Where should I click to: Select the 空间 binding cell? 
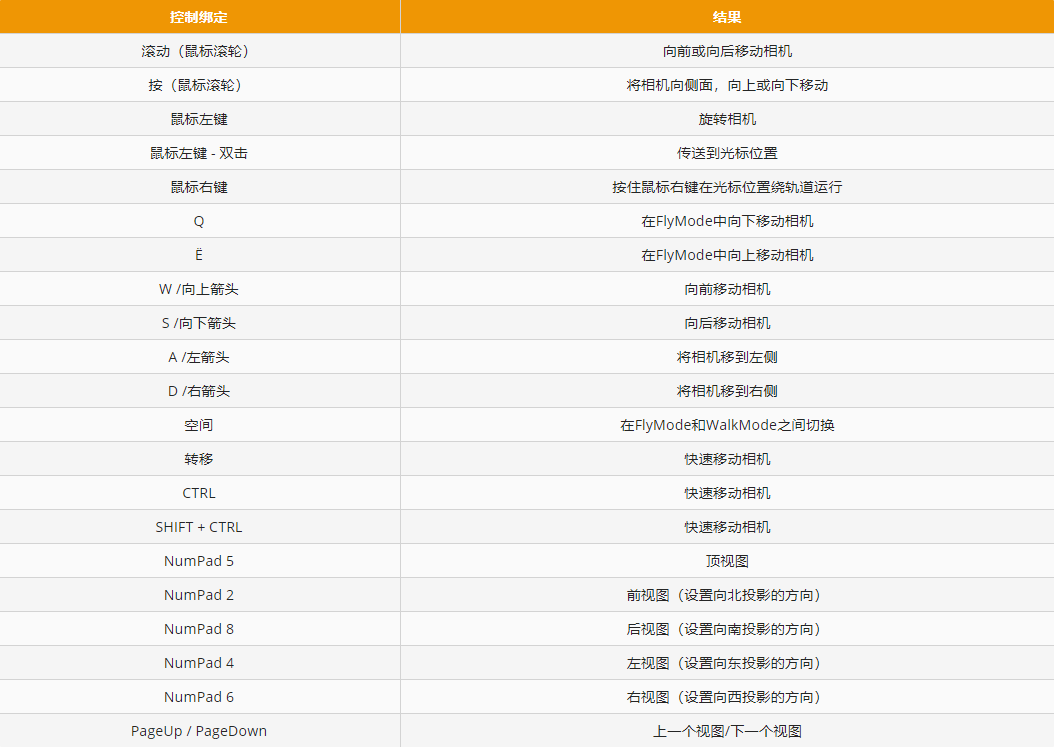point(199,425)
